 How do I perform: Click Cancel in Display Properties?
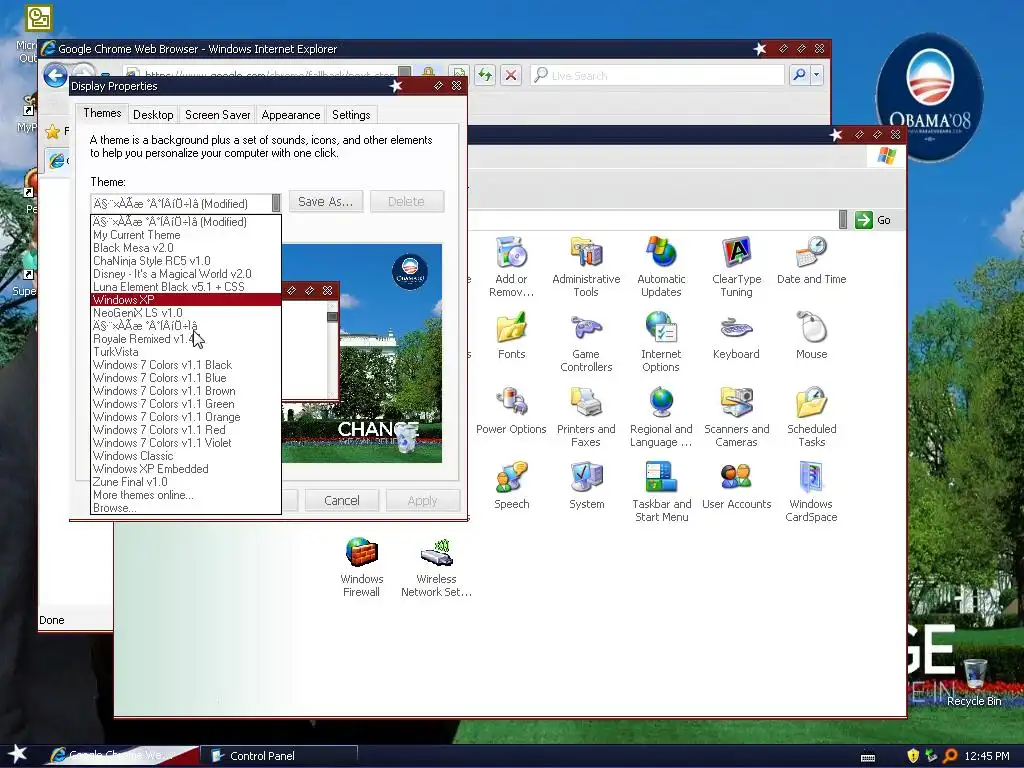[342, 501]
